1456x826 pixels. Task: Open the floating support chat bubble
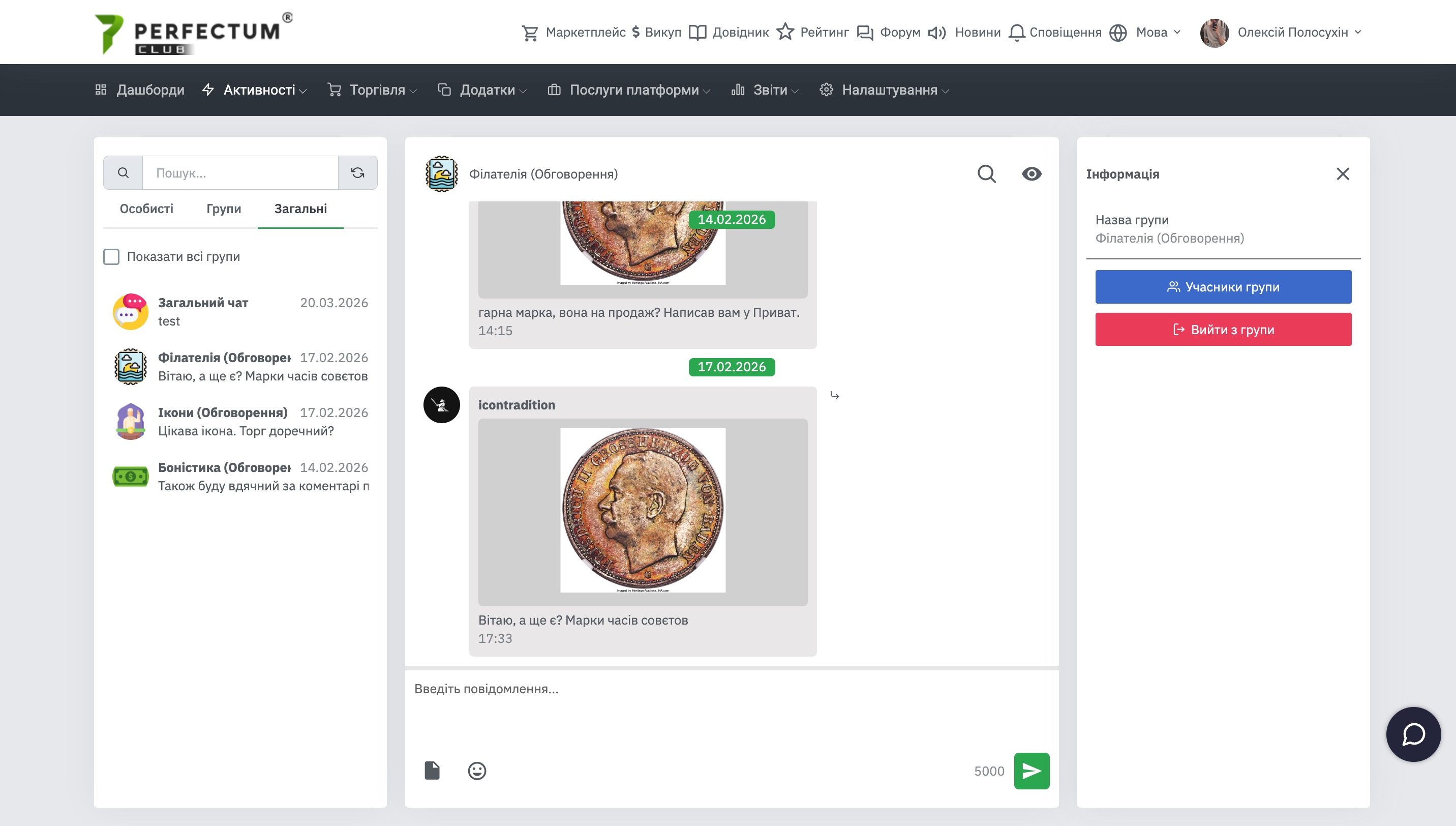pos(1413,734)
